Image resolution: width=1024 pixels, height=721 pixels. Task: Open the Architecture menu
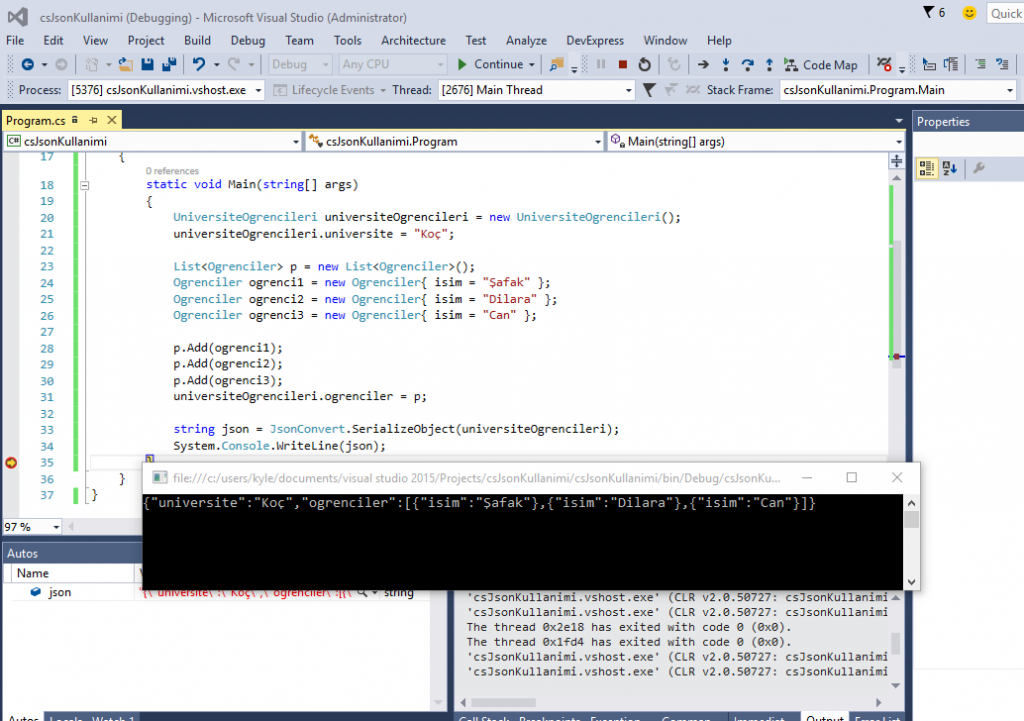[x=413, y=40]
